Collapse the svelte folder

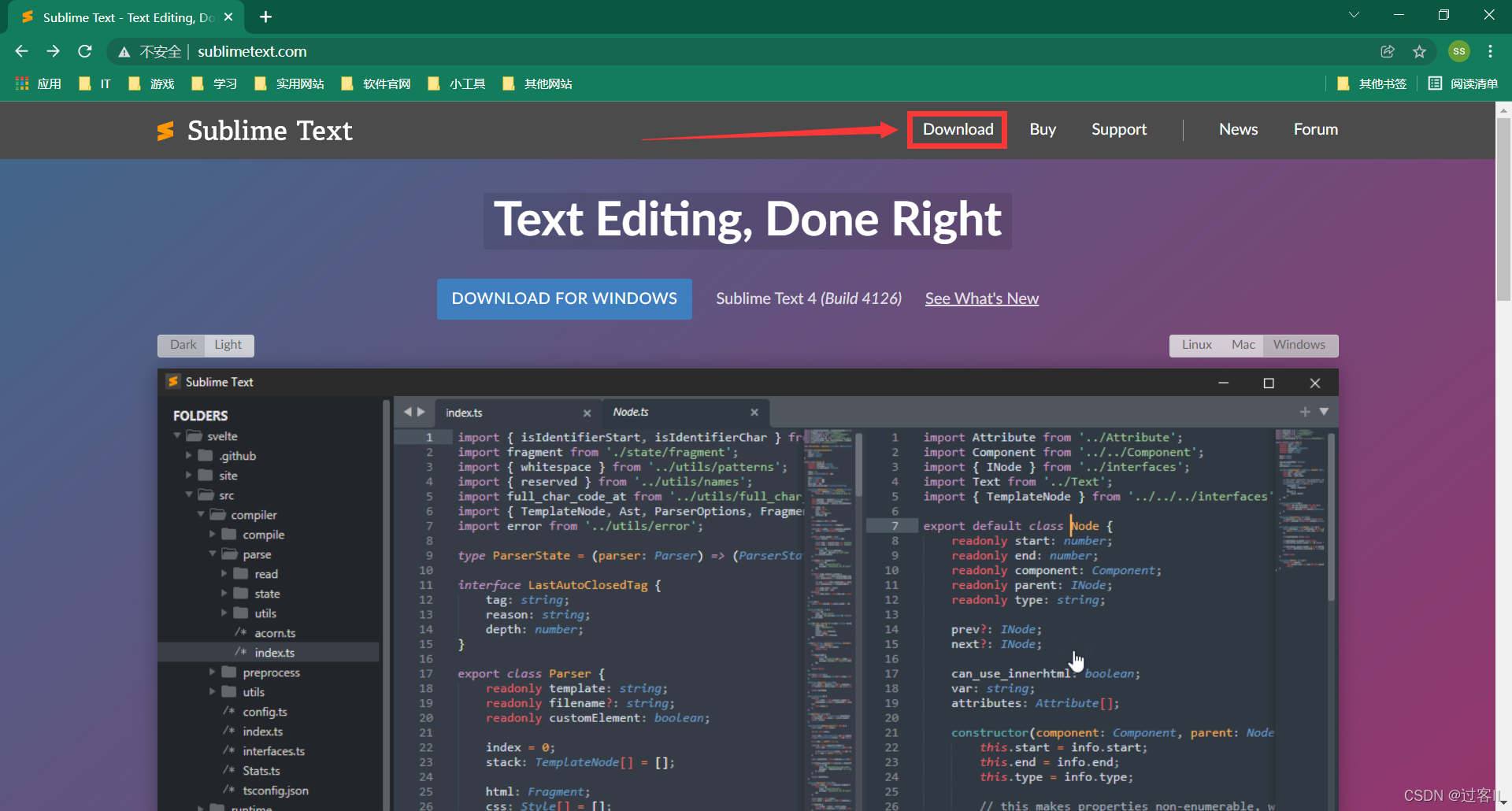click(x=177, y=435)
